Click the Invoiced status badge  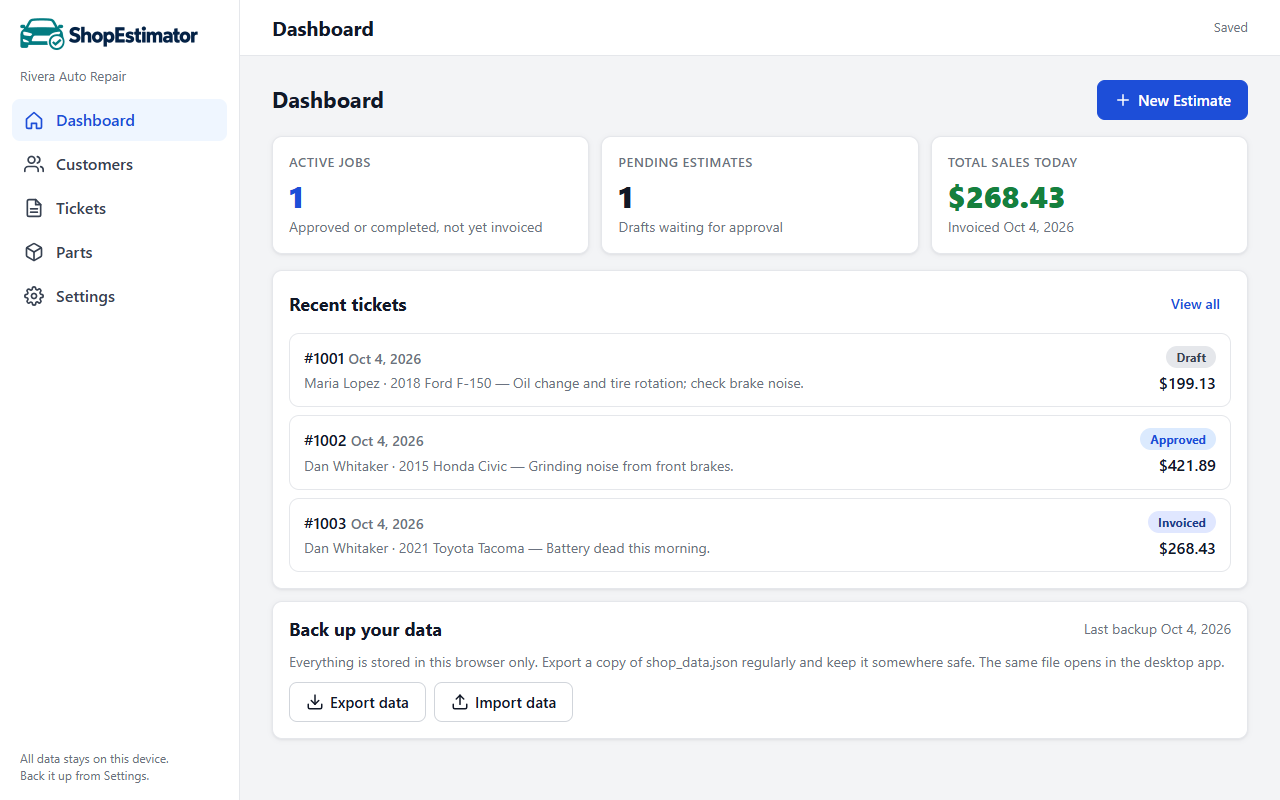point(1182,523)
